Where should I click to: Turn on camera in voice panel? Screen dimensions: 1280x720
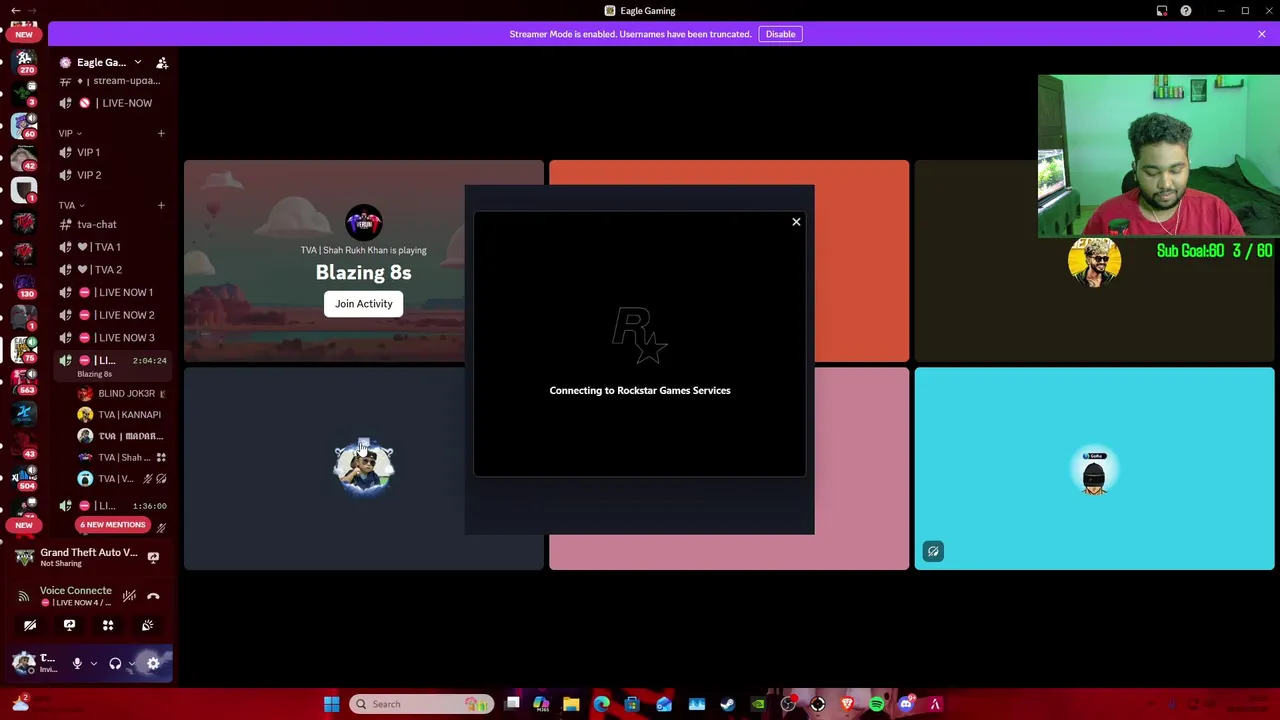[x=30, y=625]
